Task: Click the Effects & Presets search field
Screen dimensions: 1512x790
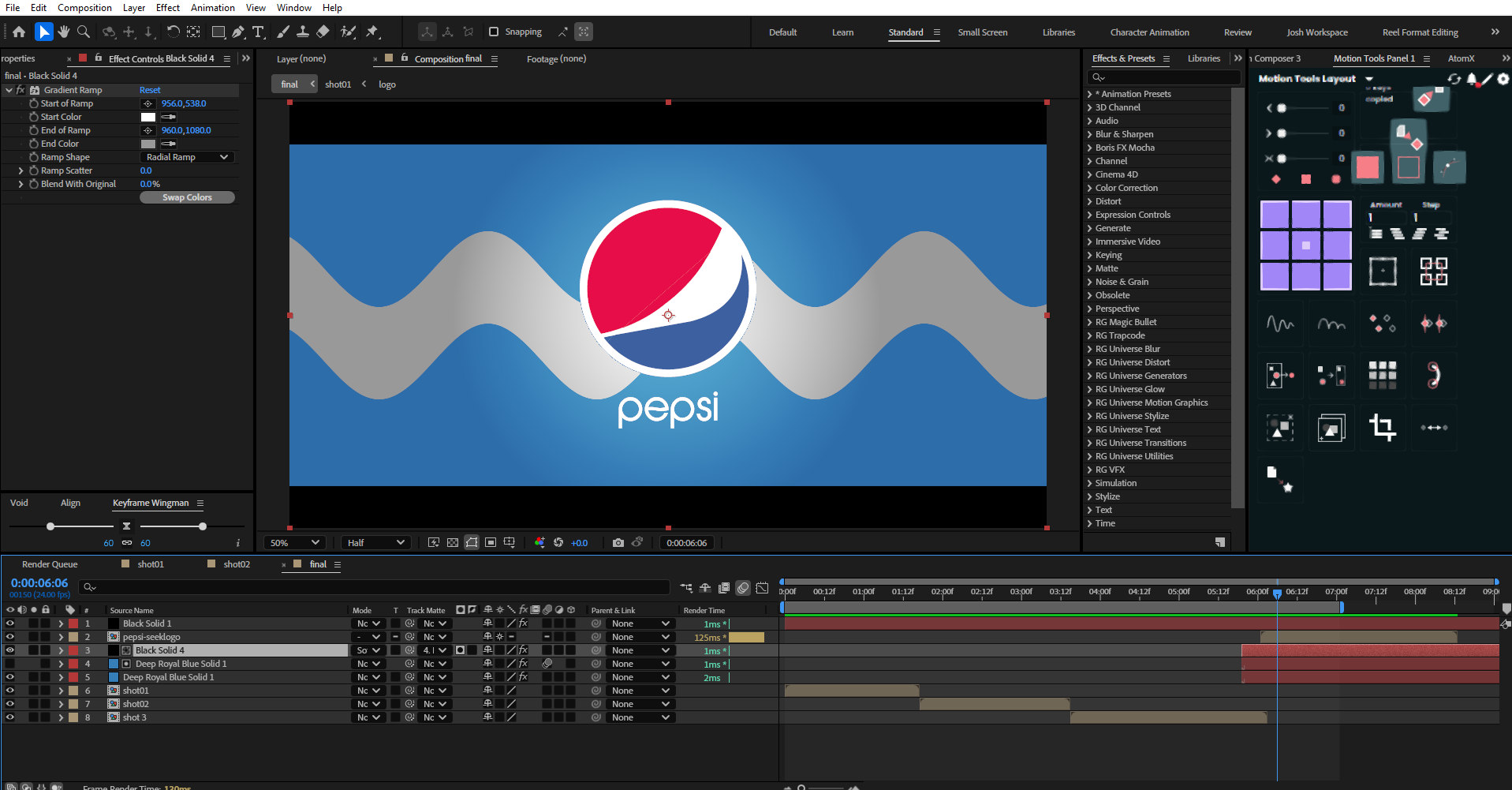Action: tap(1163, 77)
